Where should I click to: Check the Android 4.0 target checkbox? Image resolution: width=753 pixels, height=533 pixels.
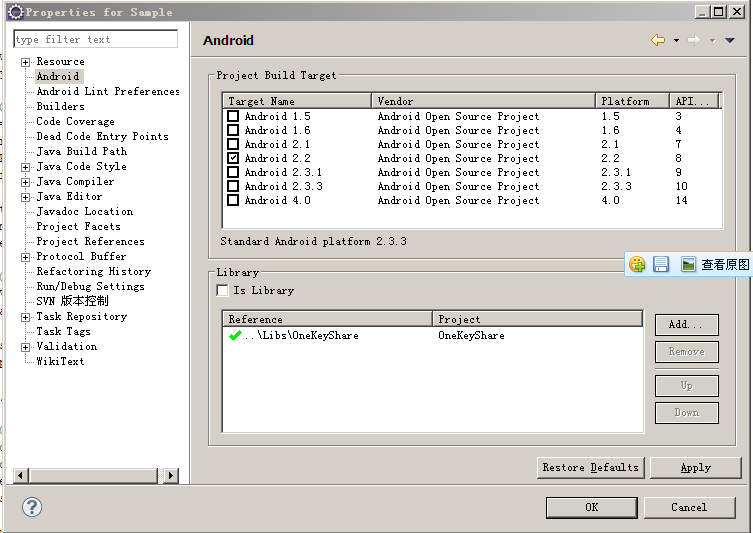coord(233,200)
